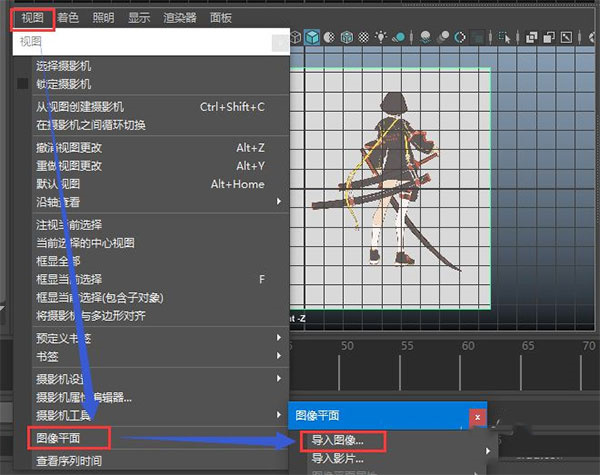Open the 渲染器 menu
The width and height of the screenshot is (600, 475).
click(180, 17)
